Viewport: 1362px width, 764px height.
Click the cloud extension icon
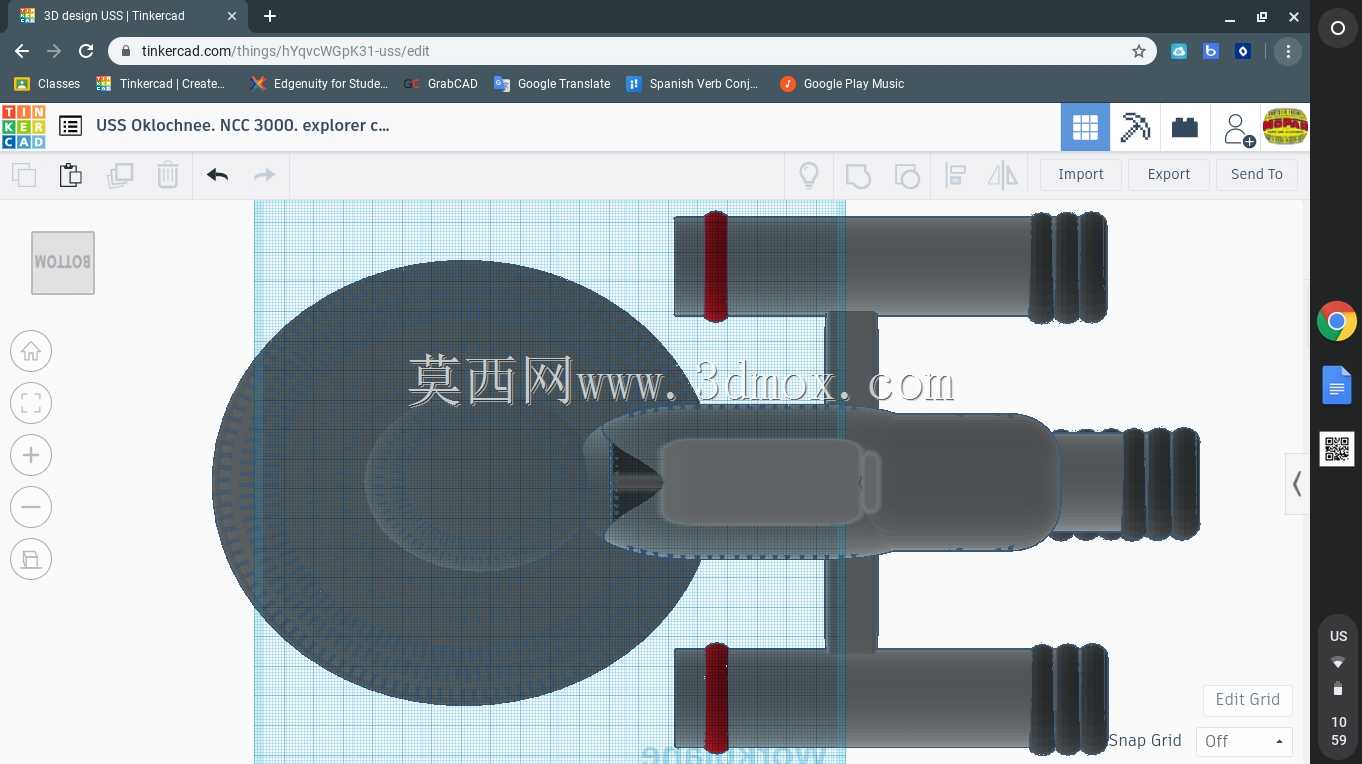(1179, 51)
